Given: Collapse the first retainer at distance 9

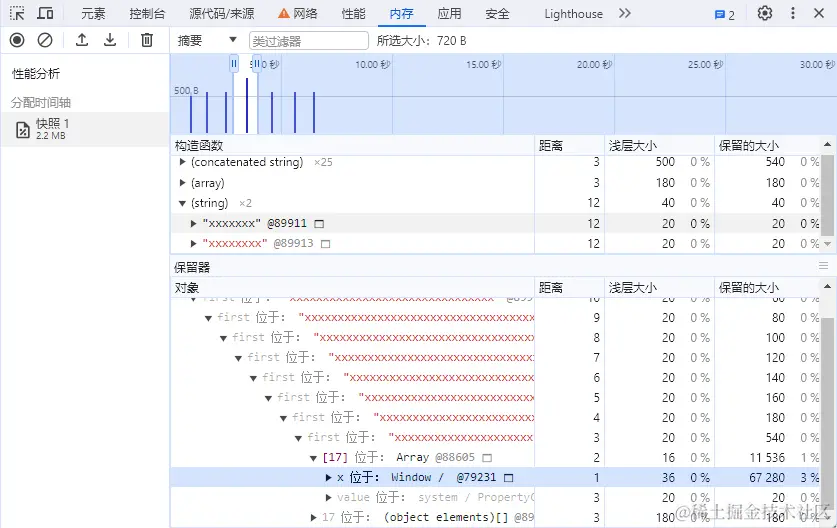Looking at the screenshot, I should (209, 318).
